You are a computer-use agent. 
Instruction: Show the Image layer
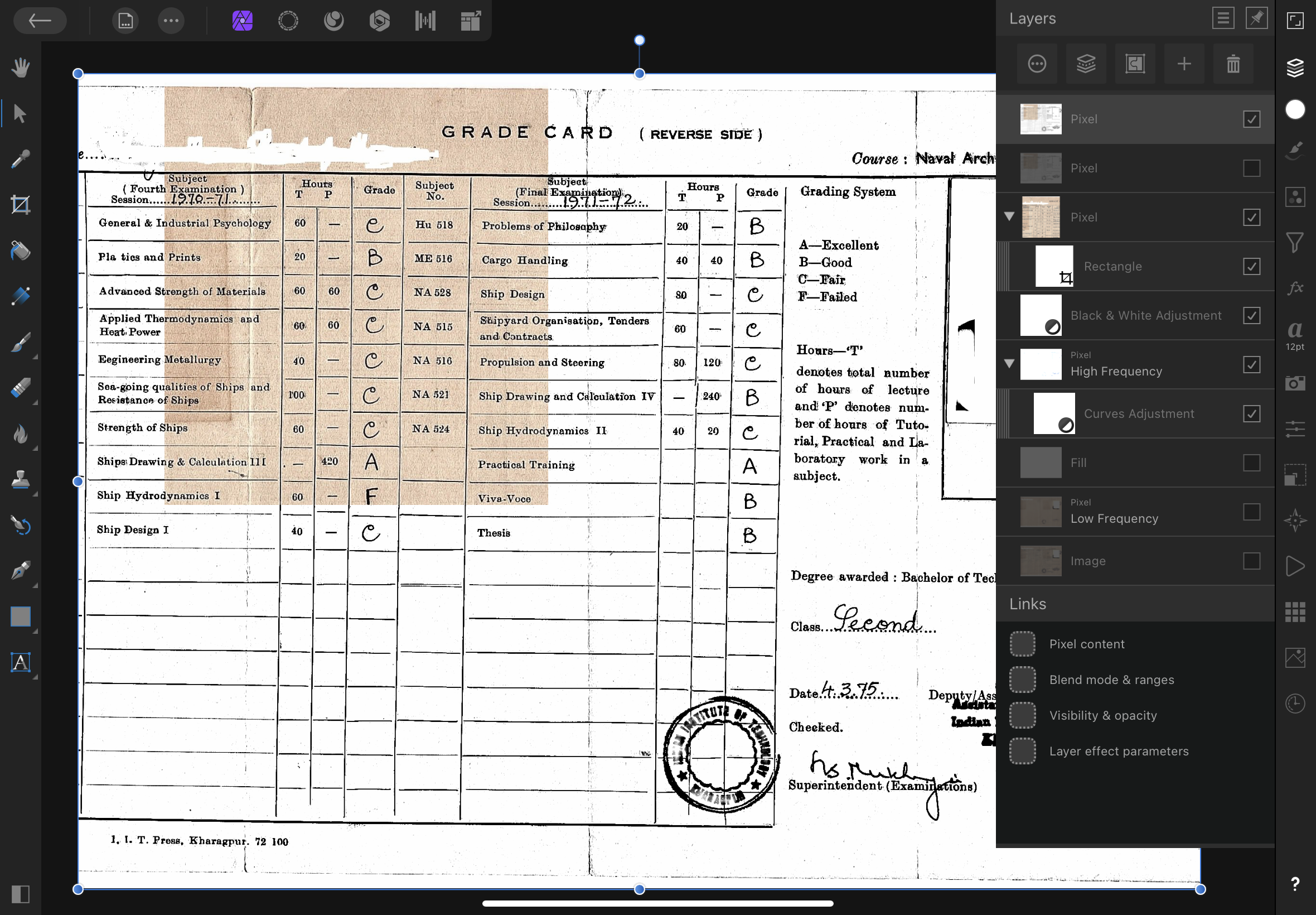[1252, 561]
